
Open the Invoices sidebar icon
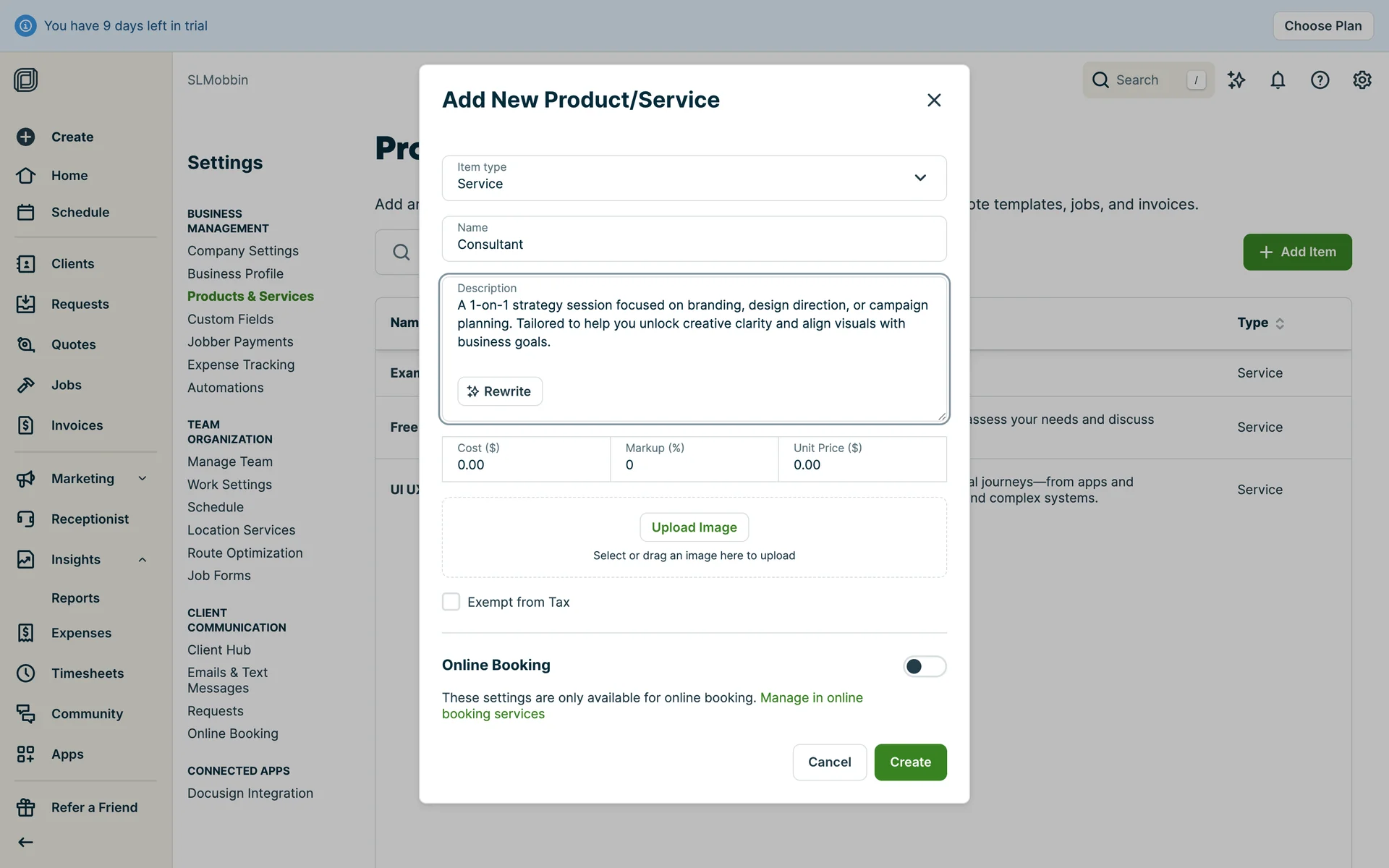(x=26, y=425)
